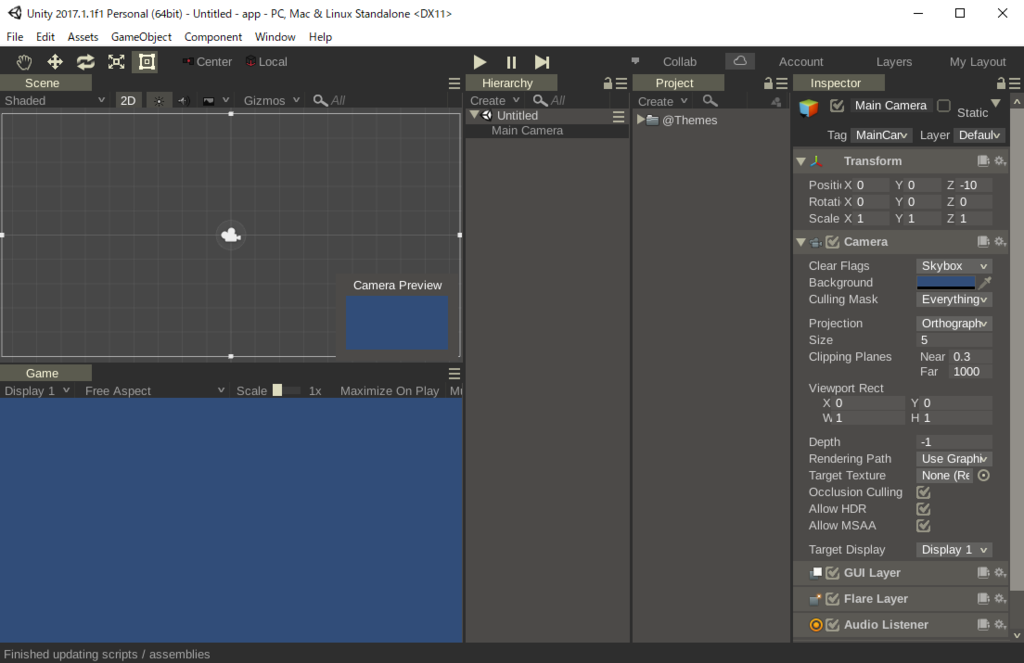The width and height of the screenshot is (1024, 663).
Task: Open the GameObject menu
Action: click(x=140, y=37)
